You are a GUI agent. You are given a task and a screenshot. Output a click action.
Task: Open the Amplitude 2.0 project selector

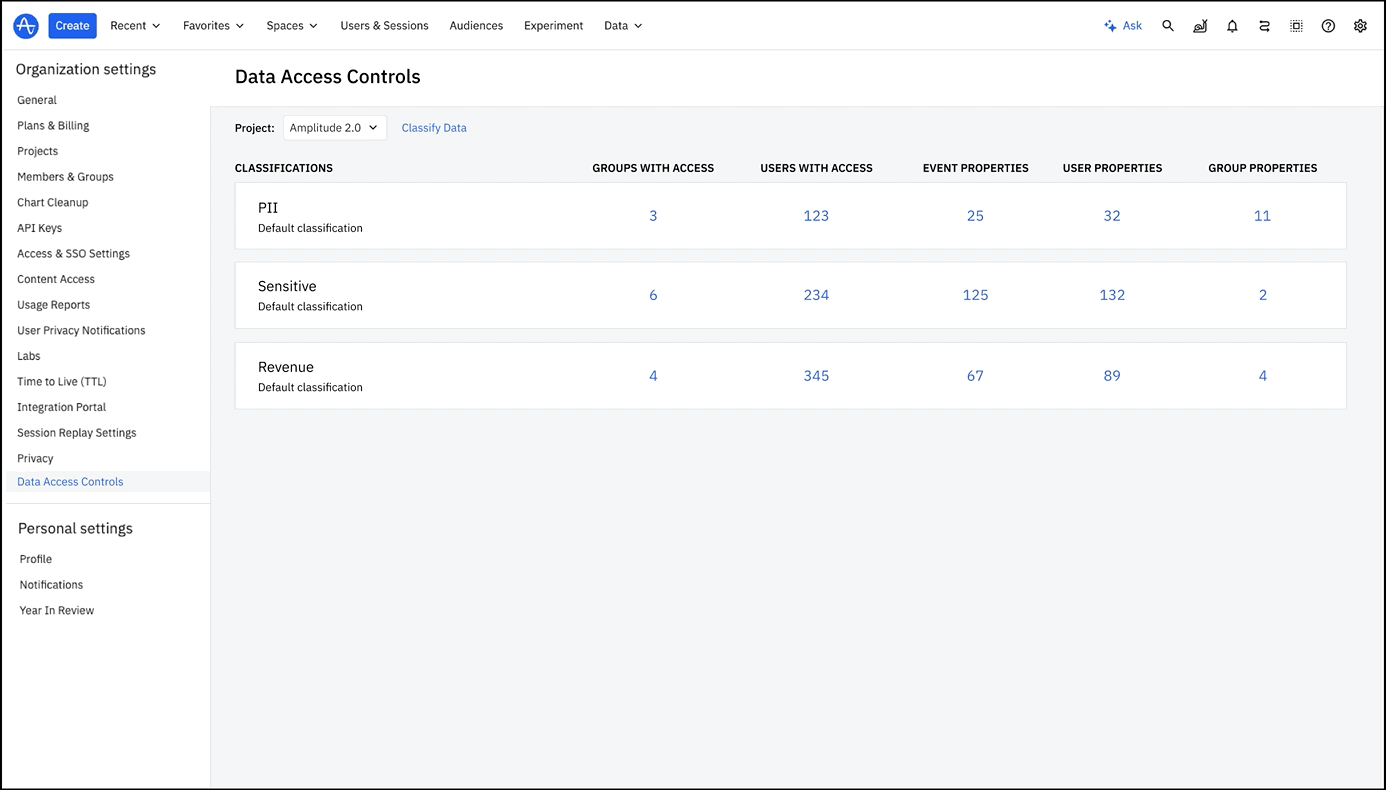tap(335, 128)
